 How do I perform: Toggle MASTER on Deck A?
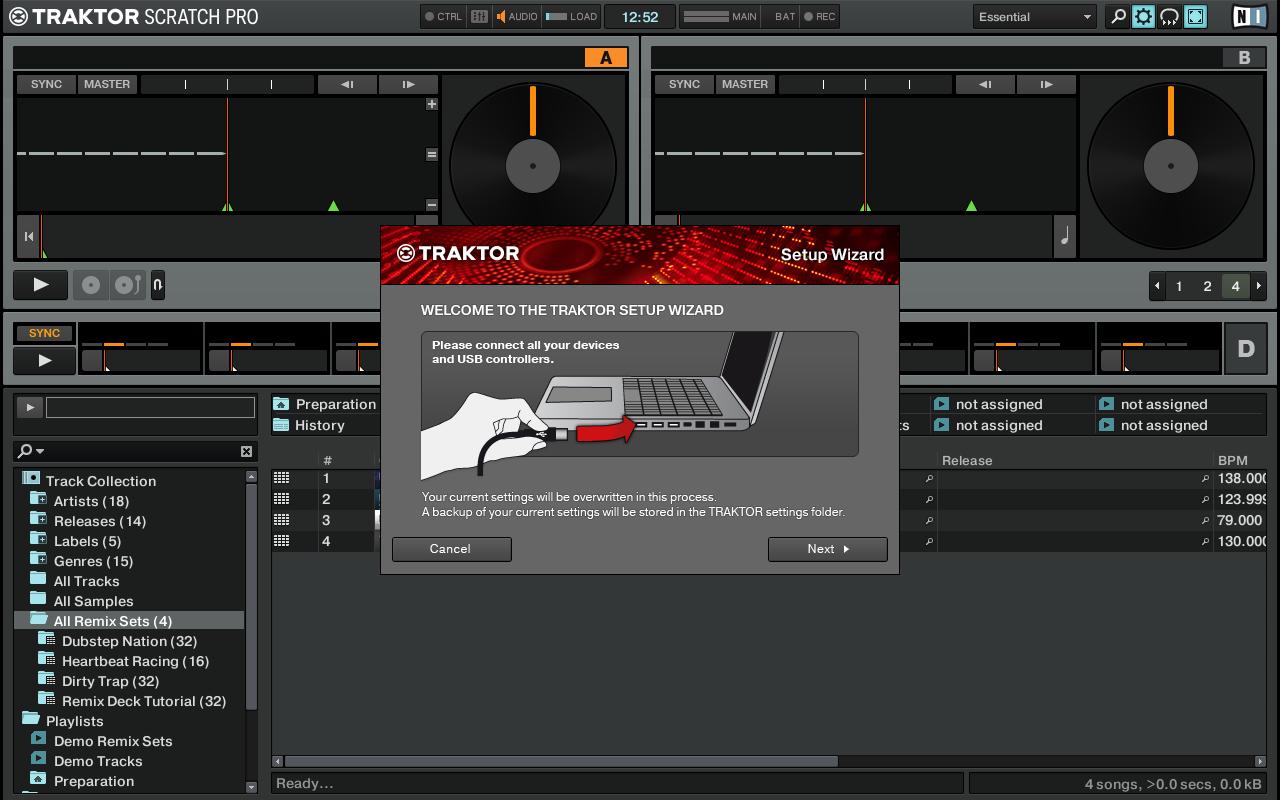click(107, 84)
